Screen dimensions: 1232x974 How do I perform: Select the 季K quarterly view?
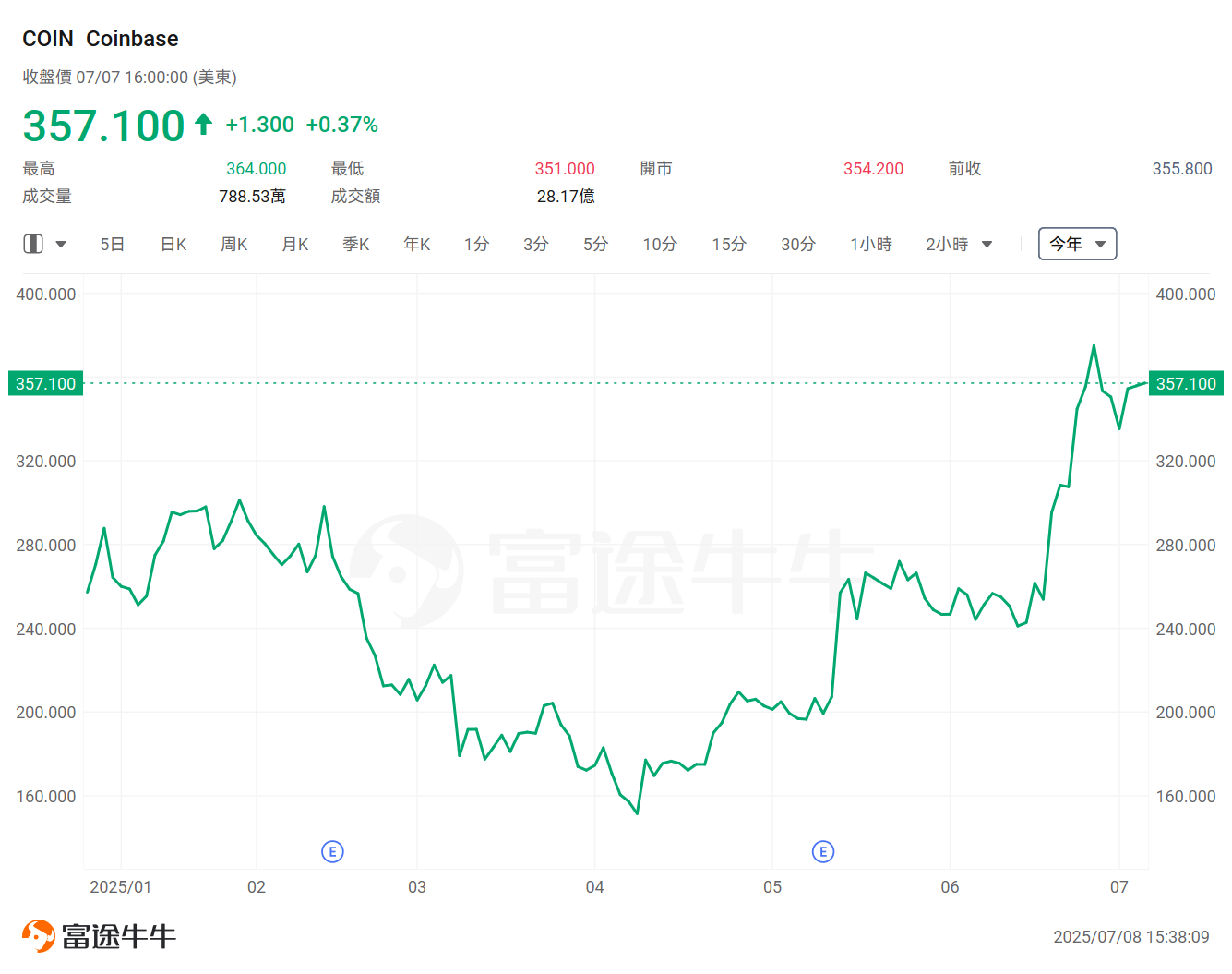pyautogui.click(x=355, y=244)
